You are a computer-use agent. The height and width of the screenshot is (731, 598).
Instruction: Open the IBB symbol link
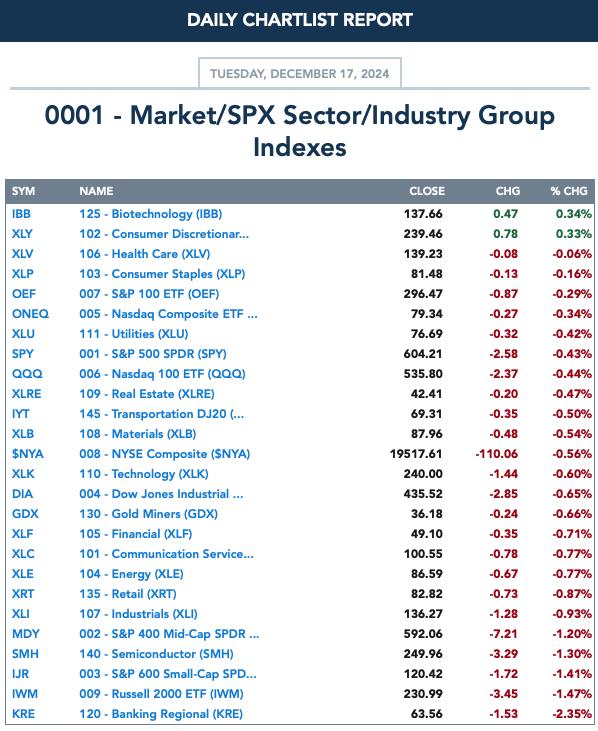(21, 214)
